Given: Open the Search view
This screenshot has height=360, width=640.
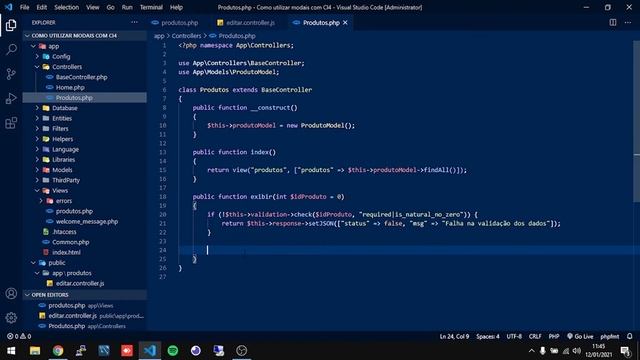Looking at the screenshot, I should pyautogui.click(x=11, y=49).
